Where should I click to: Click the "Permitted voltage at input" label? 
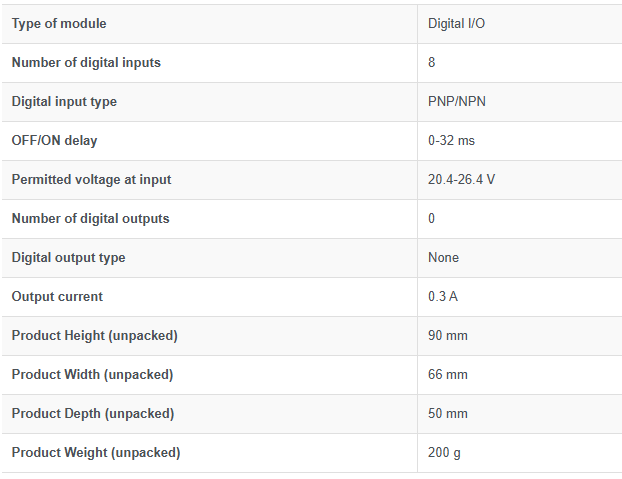click(x=91, y=179)
